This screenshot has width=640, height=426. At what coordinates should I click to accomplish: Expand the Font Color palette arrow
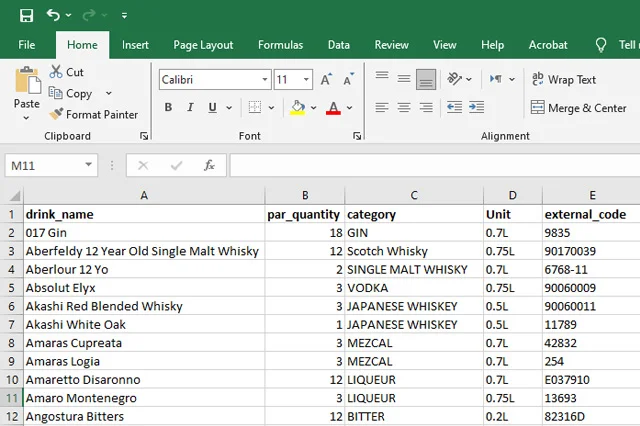click(x=350, y=108)
